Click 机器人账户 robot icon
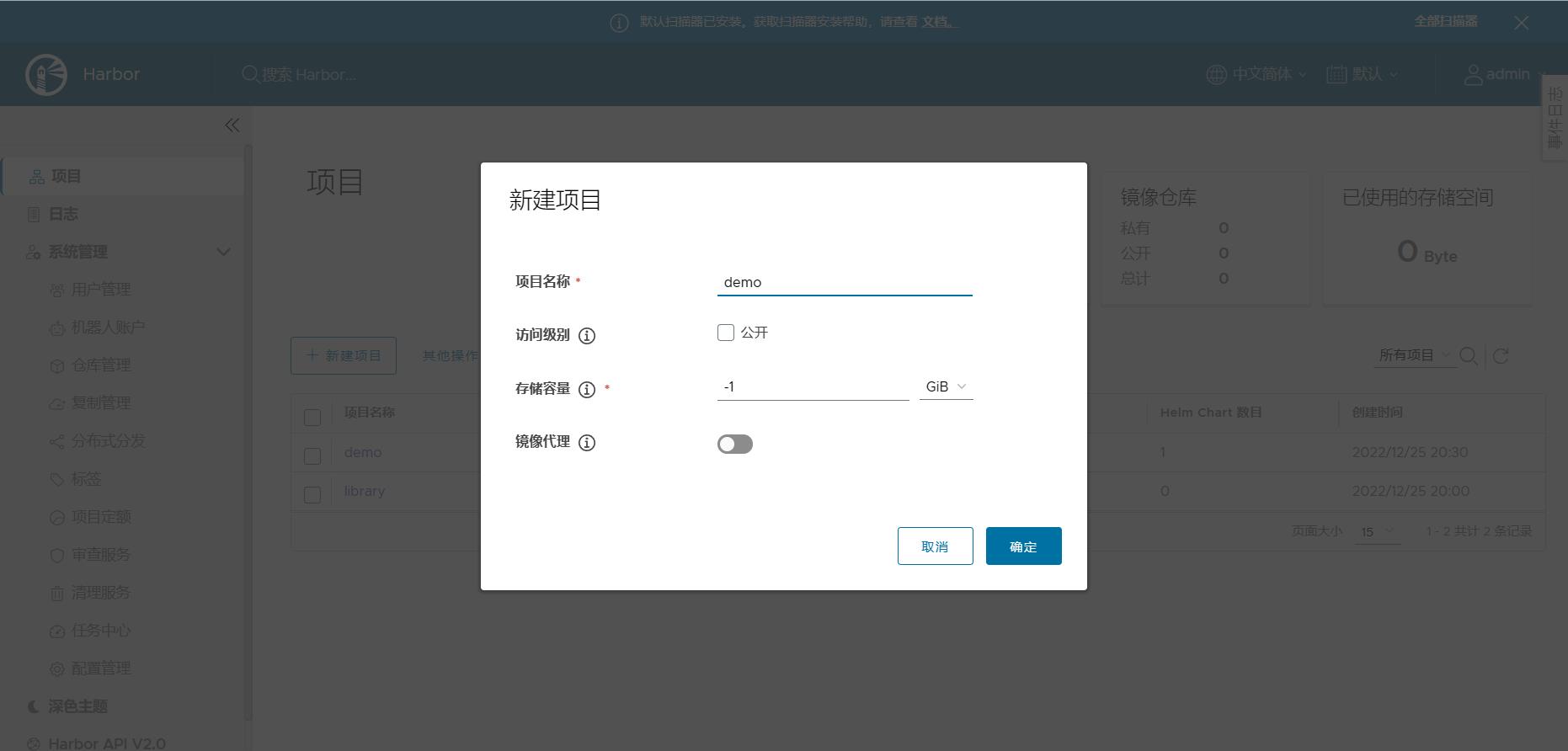The image size is (1568, 751). coord(56,328)
